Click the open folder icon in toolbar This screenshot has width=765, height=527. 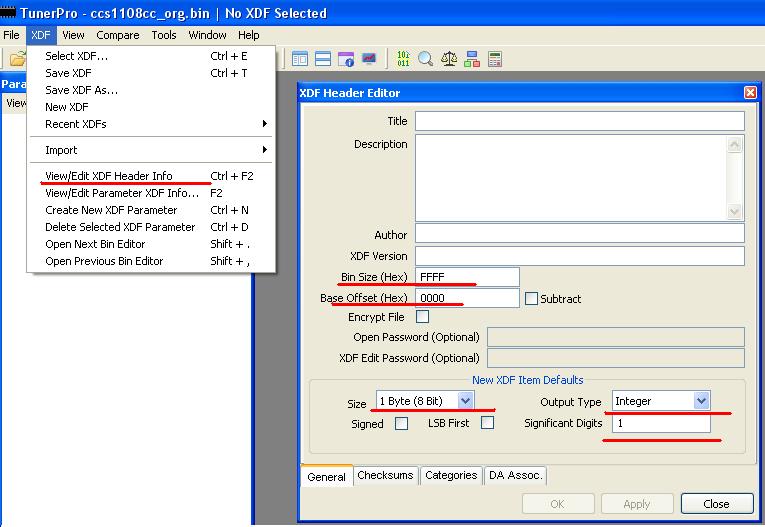point(18,59)
